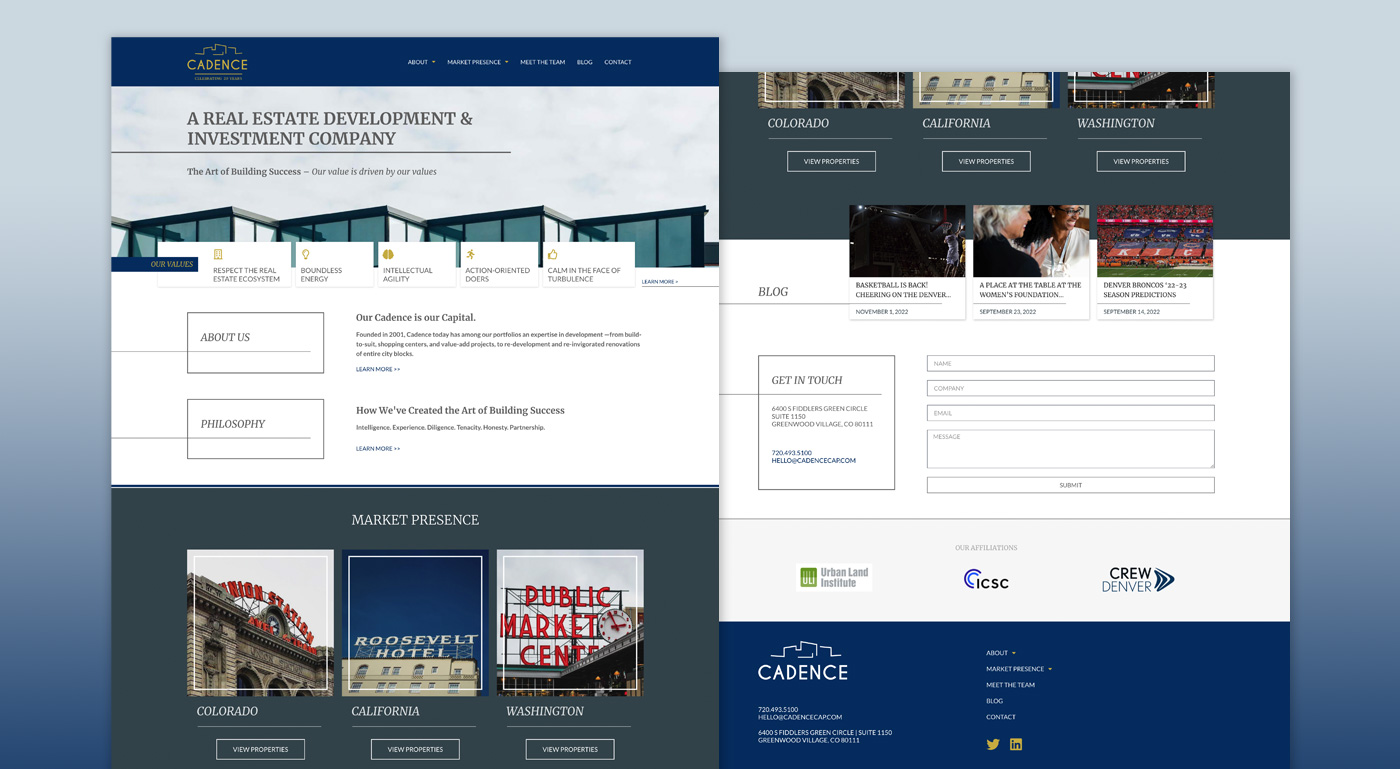Go to Blog from the header navigation

[x=584, y=62]
